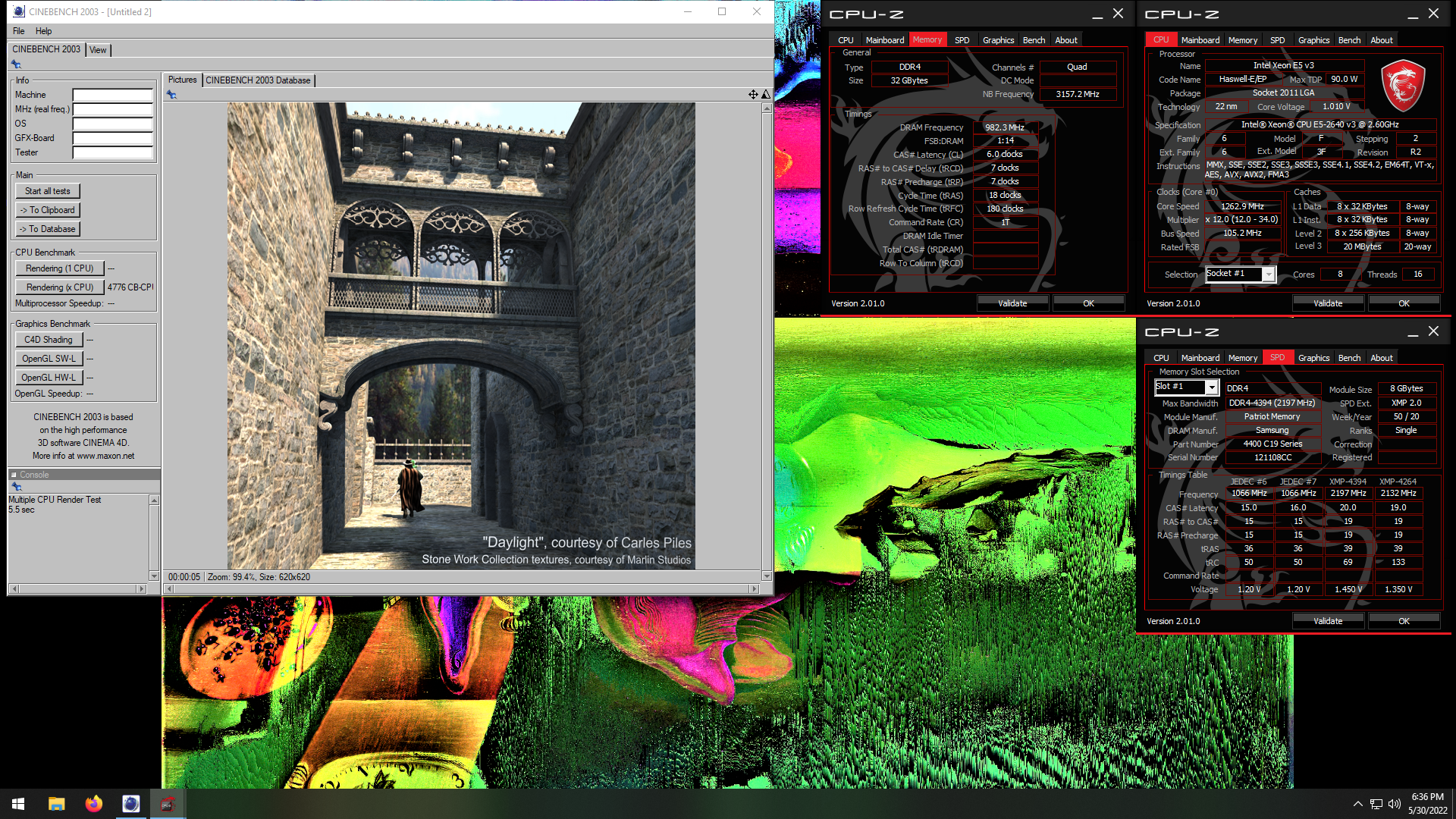1456x819 pixels.
Task: Click the 'Patriot Memory' module manufacturer value
Action: click(1272, 417)
